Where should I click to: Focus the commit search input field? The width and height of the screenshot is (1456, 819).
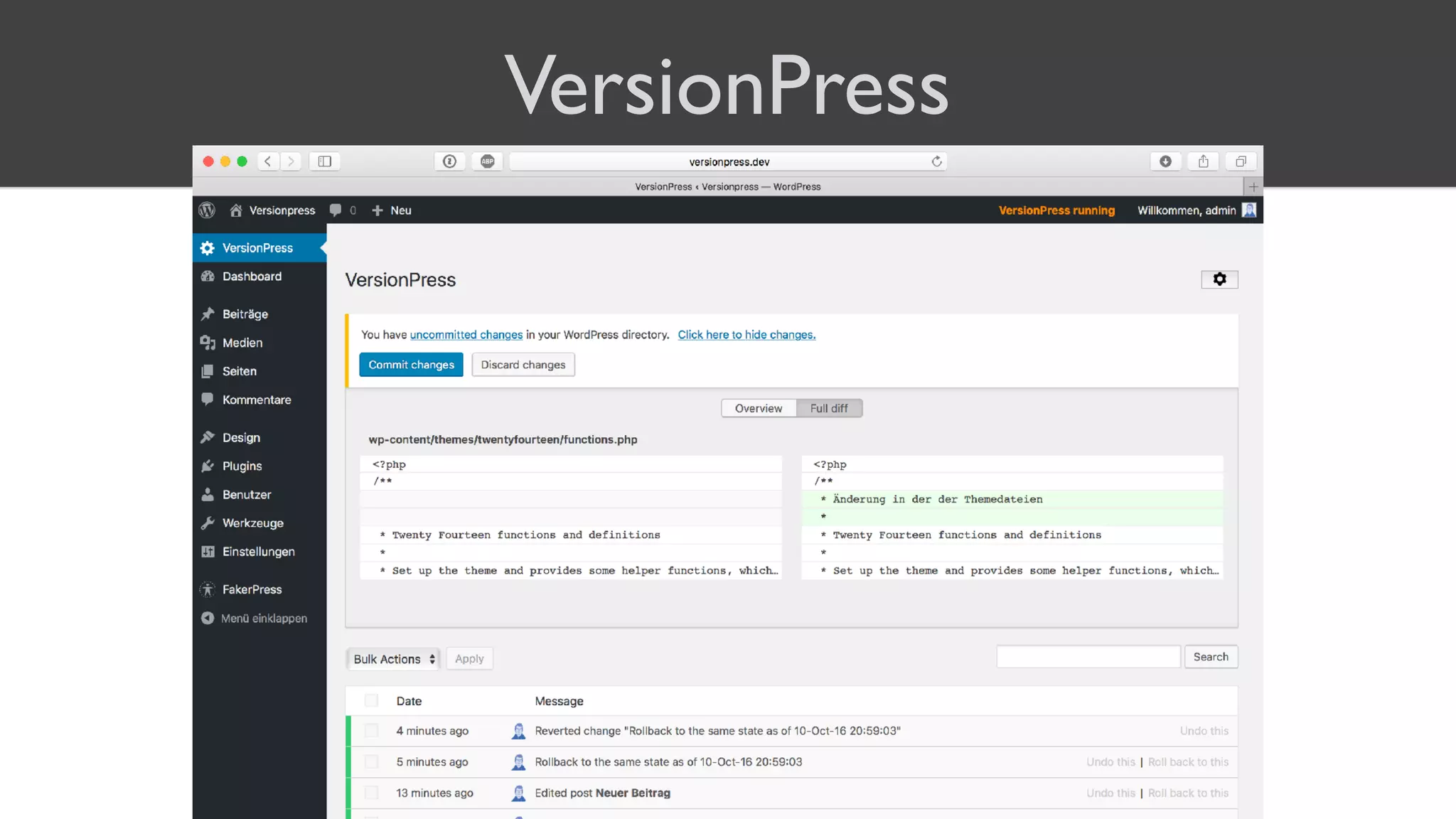(1088, 657)
